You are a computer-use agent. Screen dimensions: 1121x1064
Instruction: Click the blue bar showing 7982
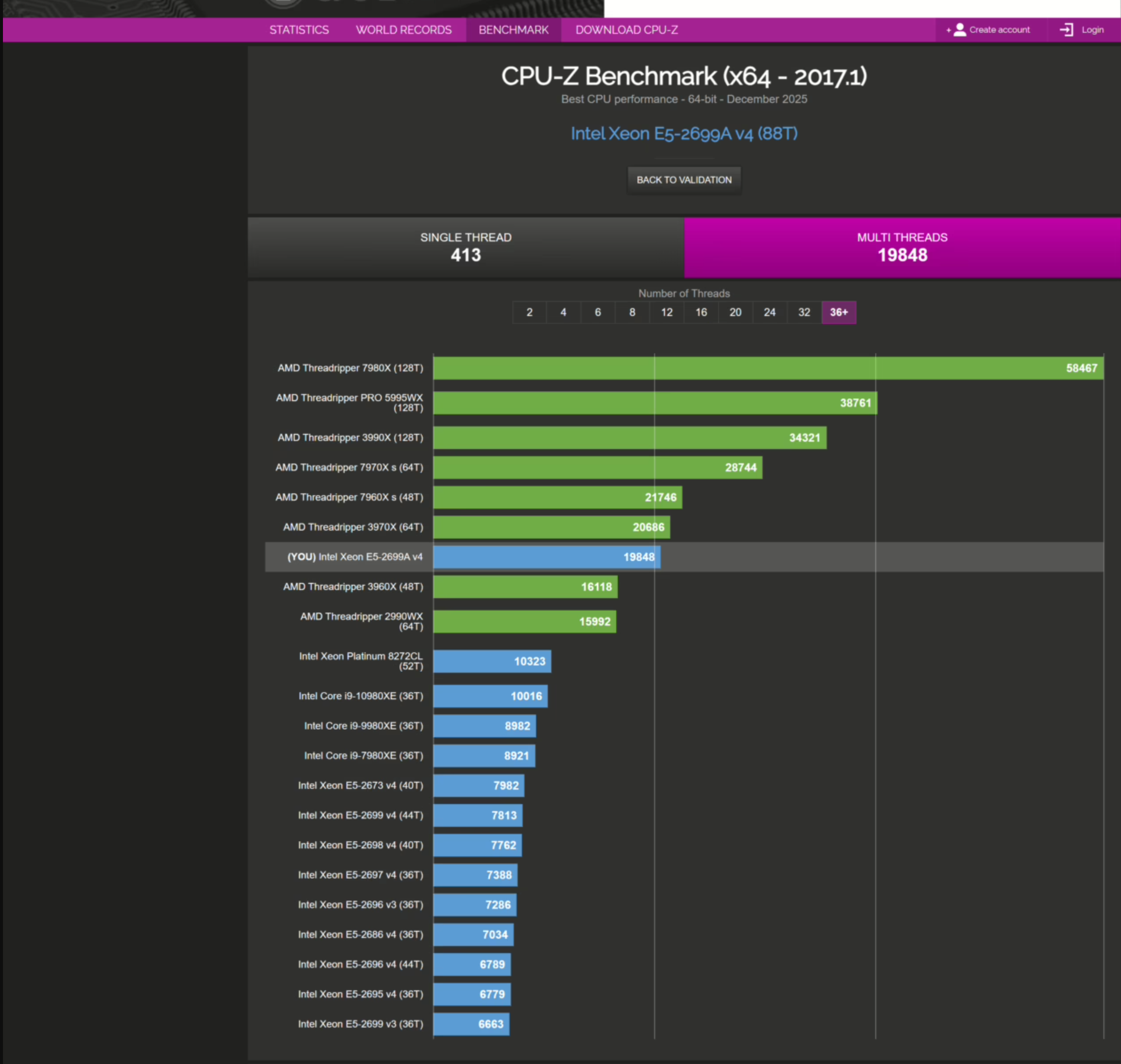tap(479, 785)
